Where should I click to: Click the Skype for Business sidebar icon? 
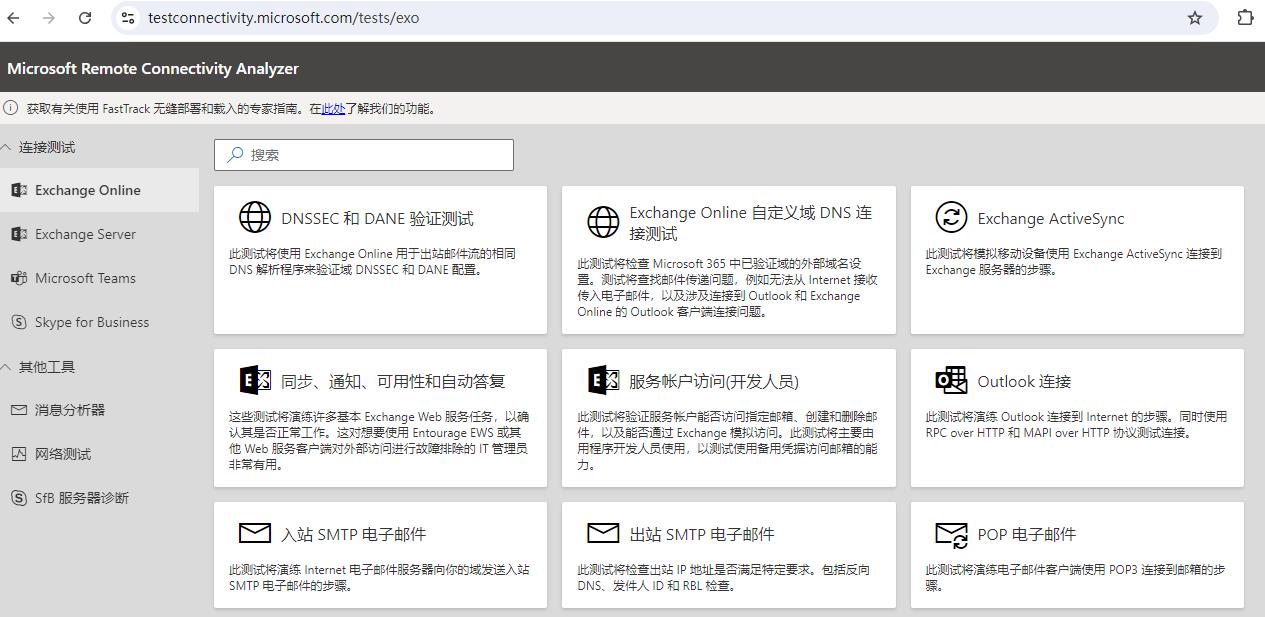(x=19, y=322)
